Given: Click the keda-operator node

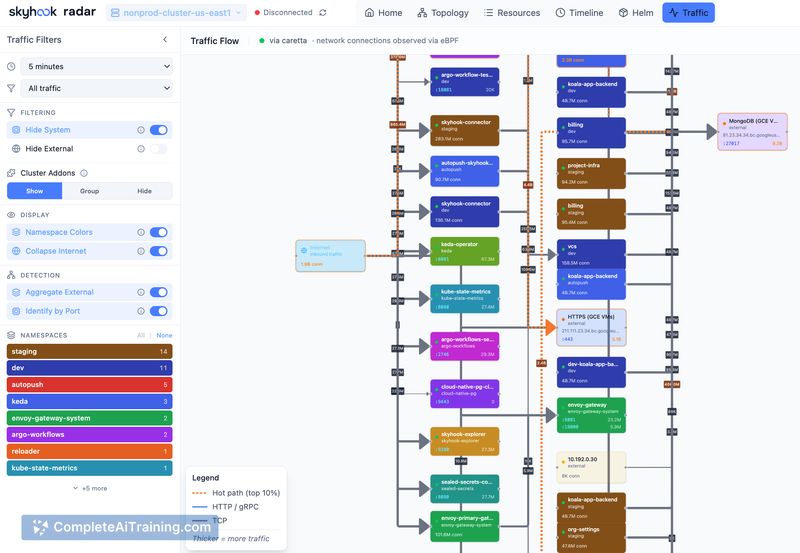Looking at the screenshot, I should 465,251.
